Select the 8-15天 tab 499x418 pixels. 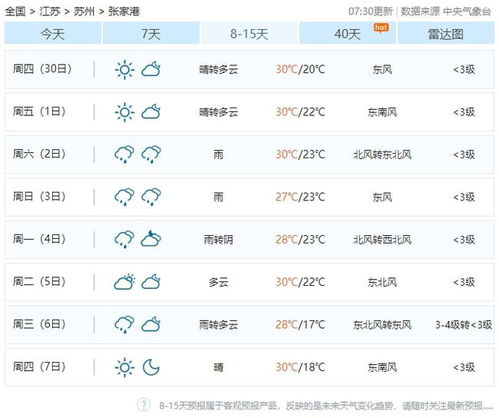pyautogui.click(x=249, y=33)
